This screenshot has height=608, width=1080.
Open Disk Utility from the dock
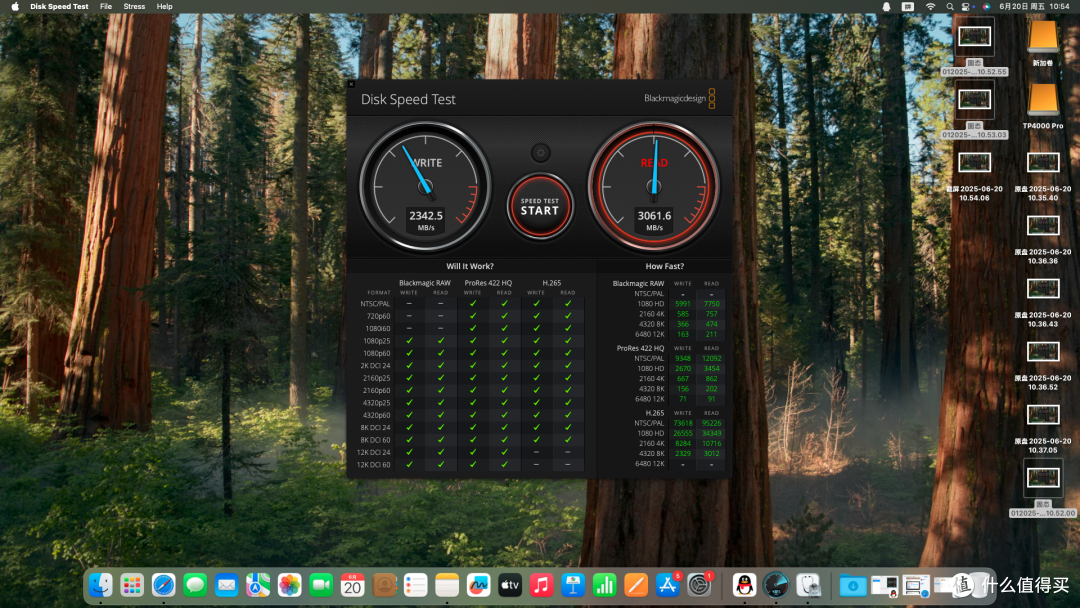808,585
